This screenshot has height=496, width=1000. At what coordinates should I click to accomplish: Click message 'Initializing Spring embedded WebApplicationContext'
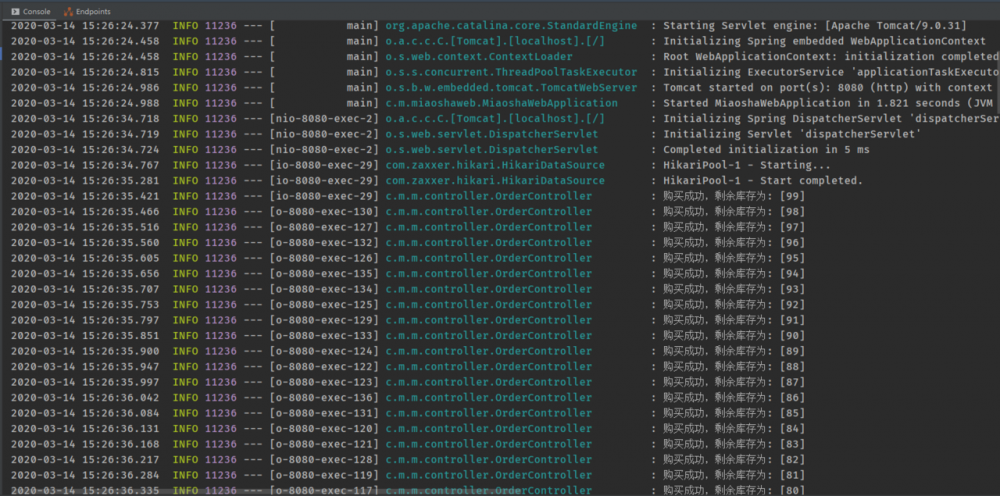[825, 41]
